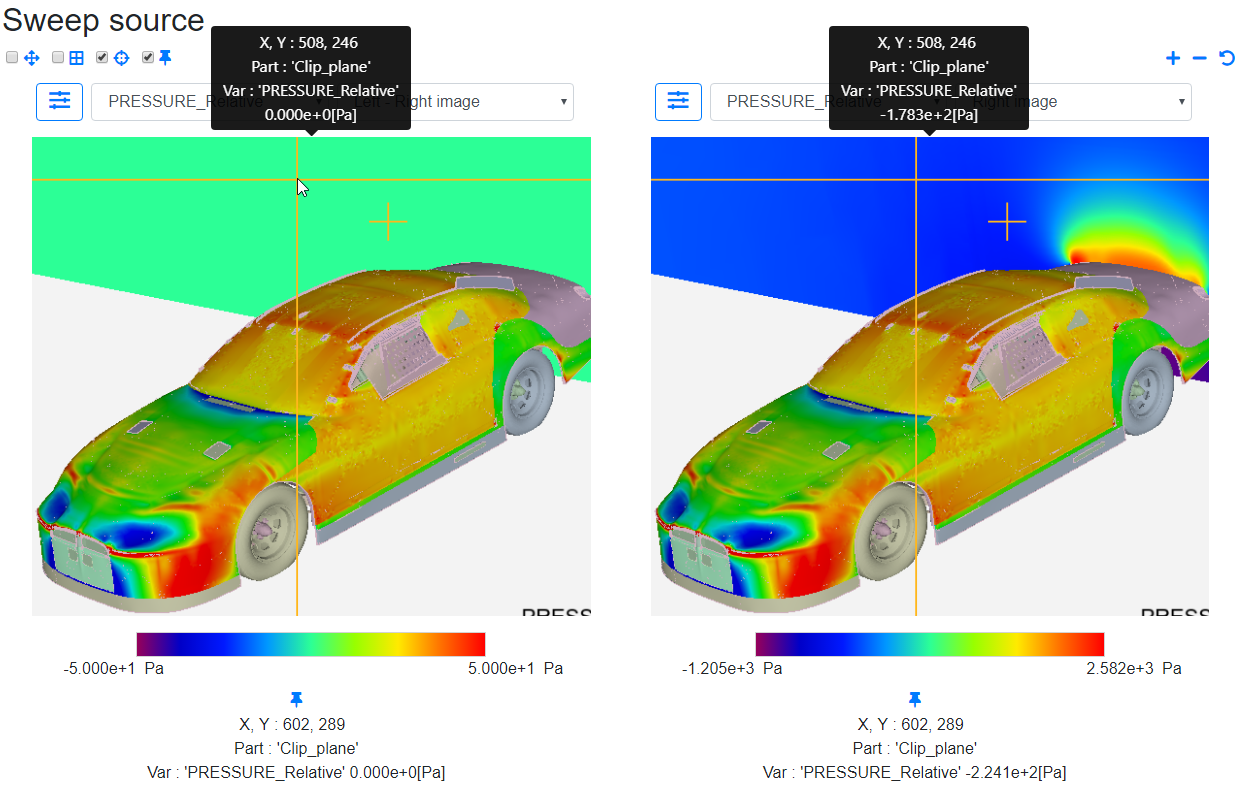Click the pin icon below left legend
1245x787 pixels.
296,699
